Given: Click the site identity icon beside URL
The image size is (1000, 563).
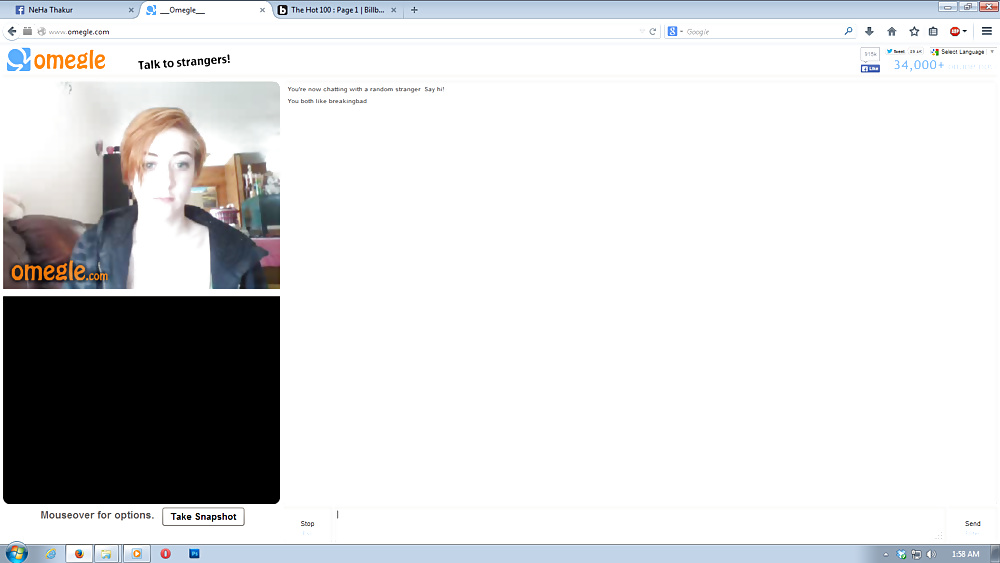Looking at the screenshot, I should tap(41, 31).
